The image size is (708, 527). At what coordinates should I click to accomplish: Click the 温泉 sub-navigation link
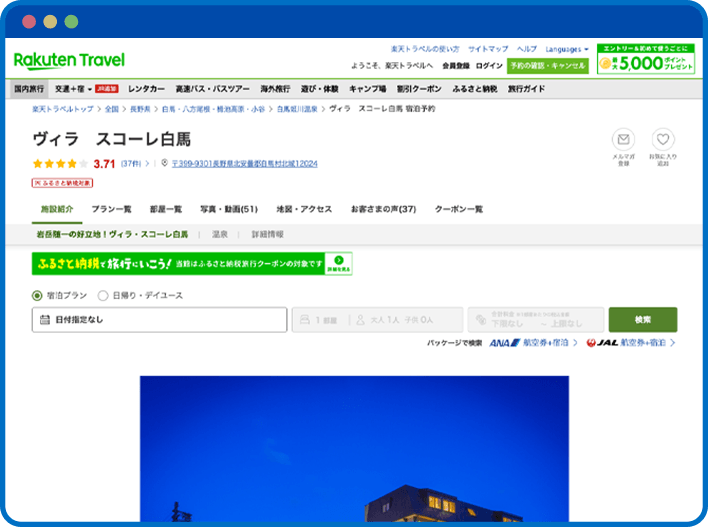pyautogui.click(x=220, y=234)
